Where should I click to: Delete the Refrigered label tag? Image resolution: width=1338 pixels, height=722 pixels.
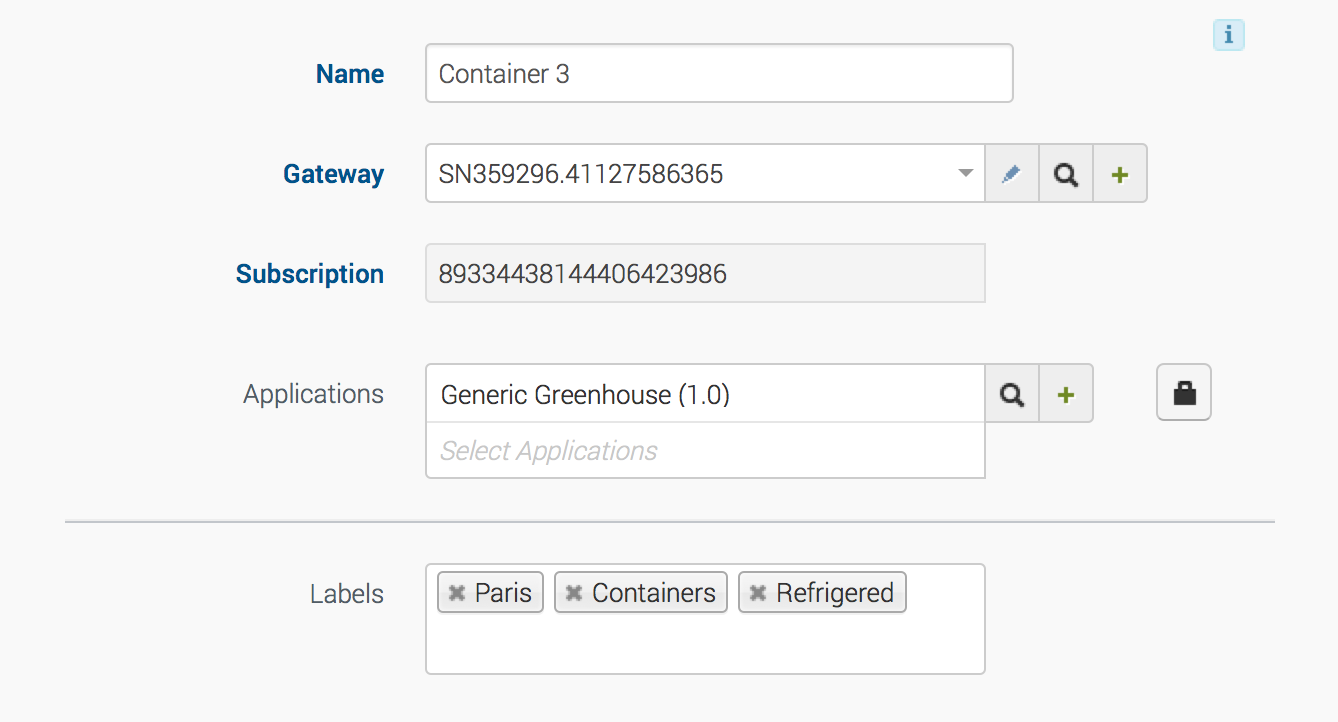(x=758, y=593)
